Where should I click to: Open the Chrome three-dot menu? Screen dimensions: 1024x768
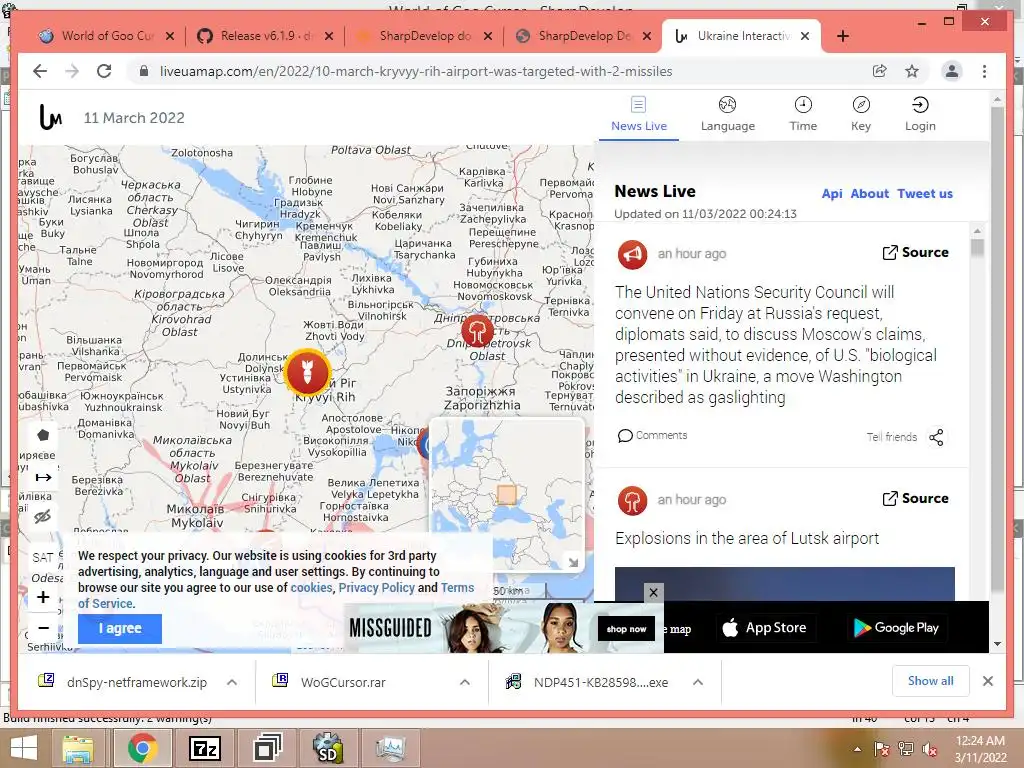[x=984, y=71]
